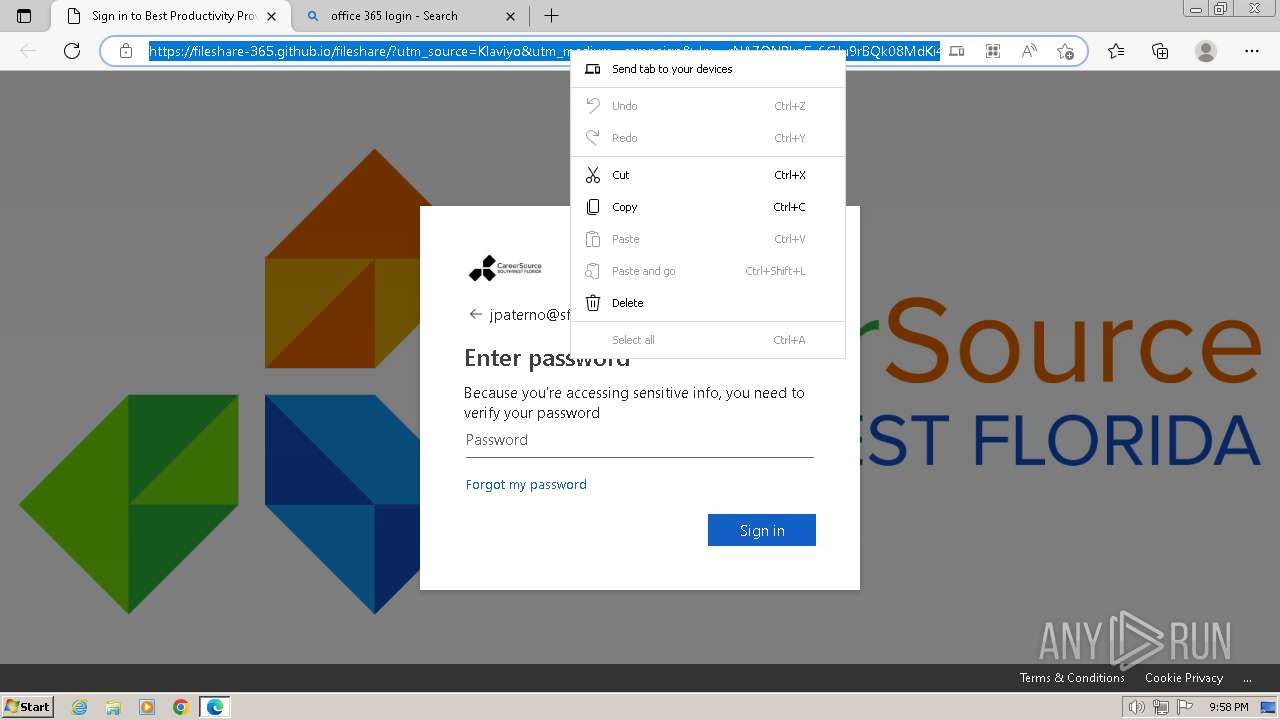Refresh the current page

[72, 51]
